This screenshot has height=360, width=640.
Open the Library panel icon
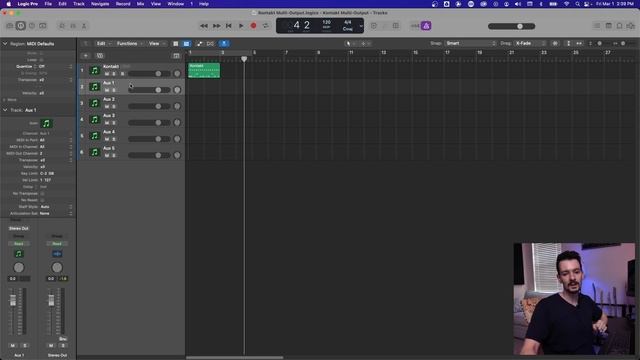[x=10, y=26]
